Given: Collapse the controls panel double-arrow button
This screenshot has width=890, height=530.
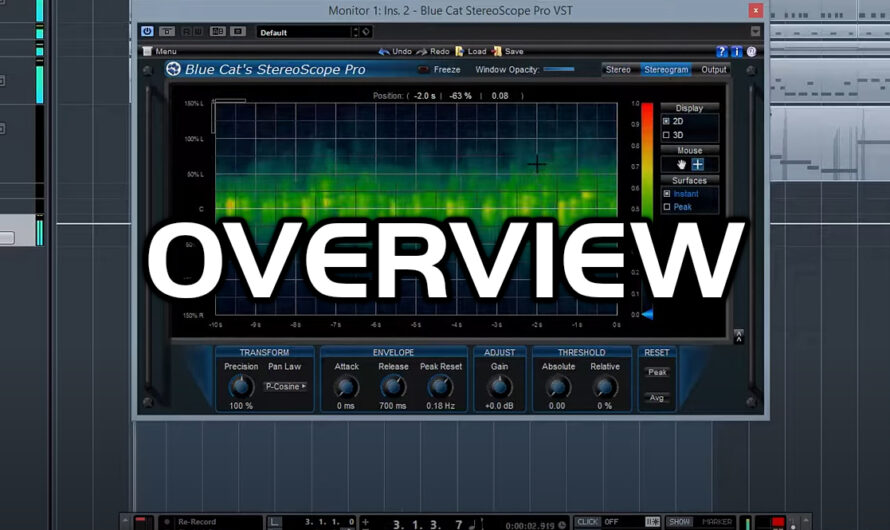Looking at the screenshot, I should [738, 336].
